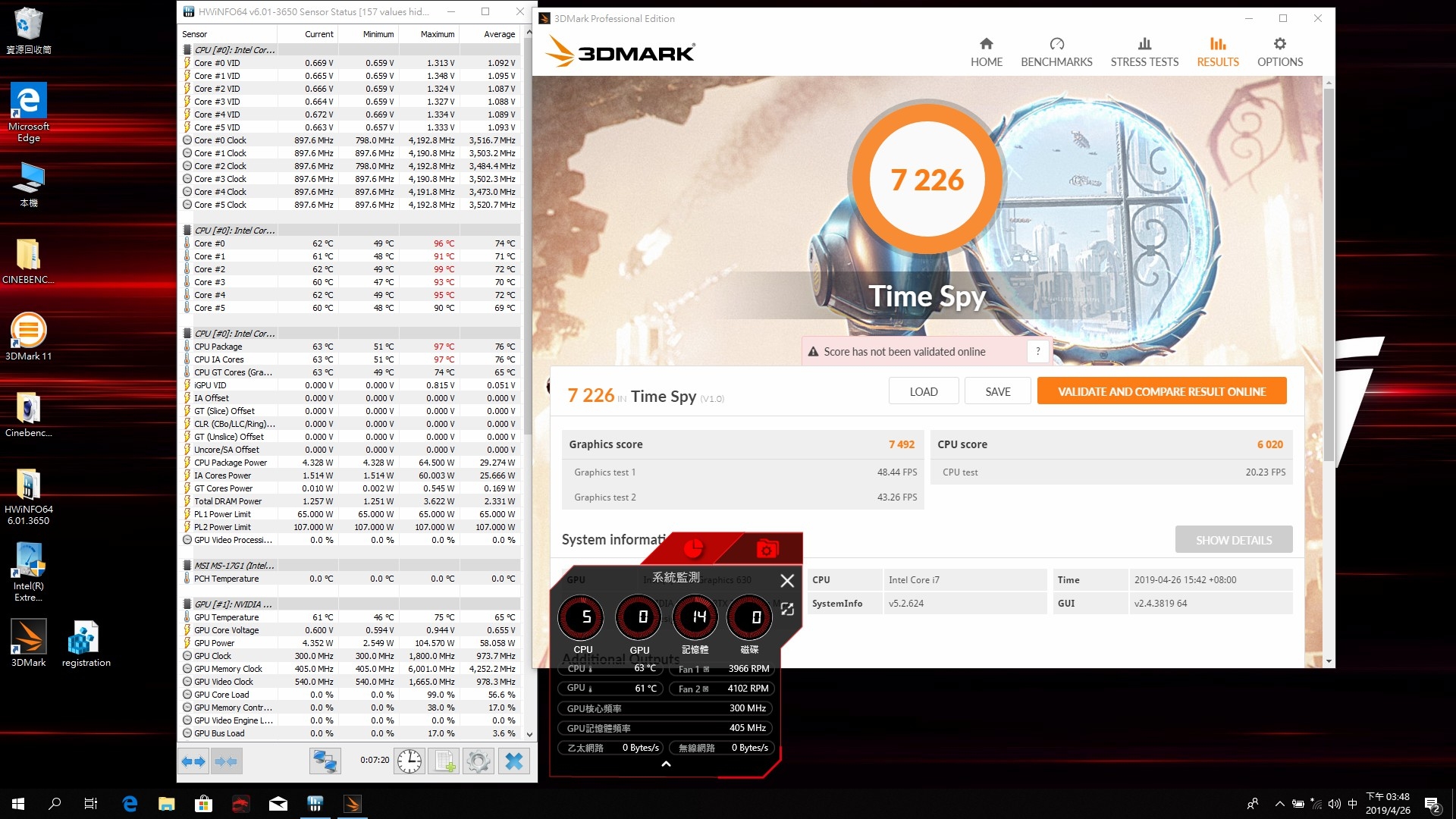The width and height of the screenshot is (1456, 819).
Task: Click the 本機 This PC desktop icon
Action: click(x=29, y=186)
